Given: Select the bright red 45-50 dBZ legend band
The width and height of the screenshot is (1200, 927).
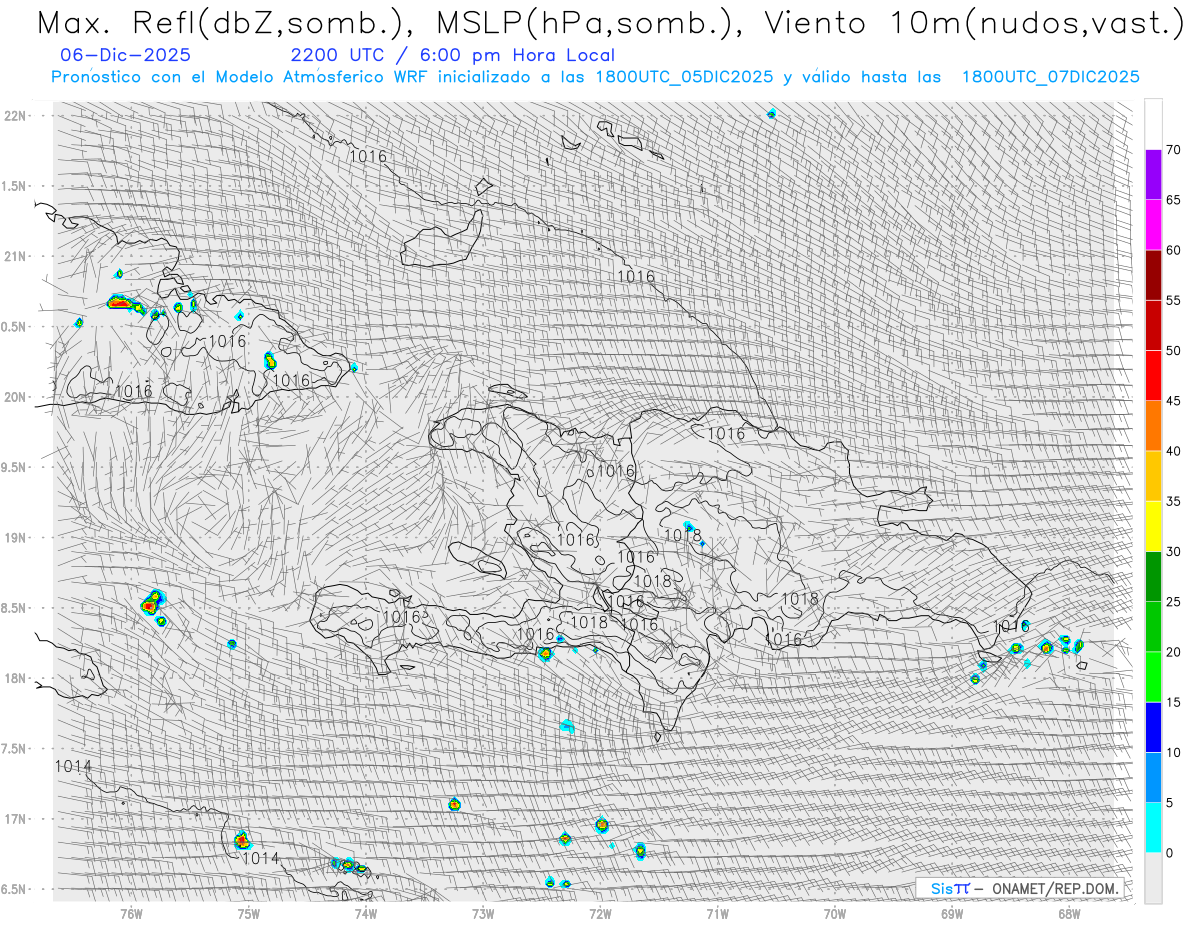Looking at the screenshot, I should click(1153, 376).
